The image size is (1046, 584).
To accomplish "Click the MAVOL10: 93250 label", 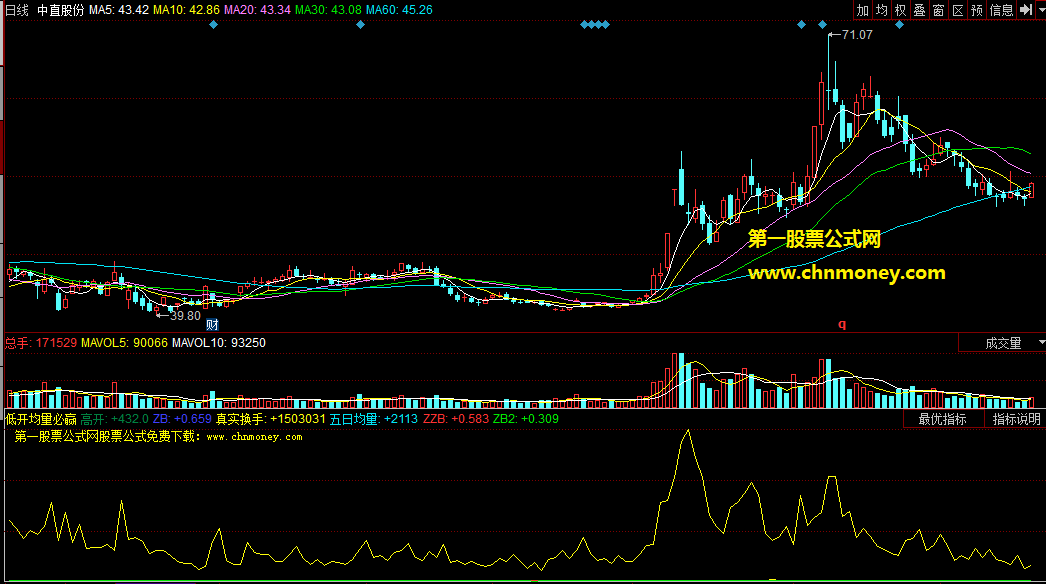I will (219, 343).
